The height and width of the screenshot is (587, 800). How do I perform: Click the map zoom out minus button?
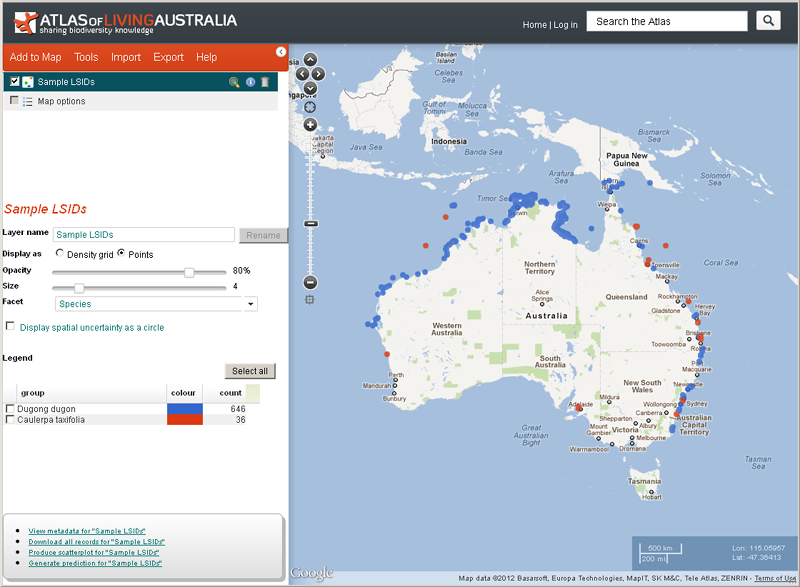310,283
